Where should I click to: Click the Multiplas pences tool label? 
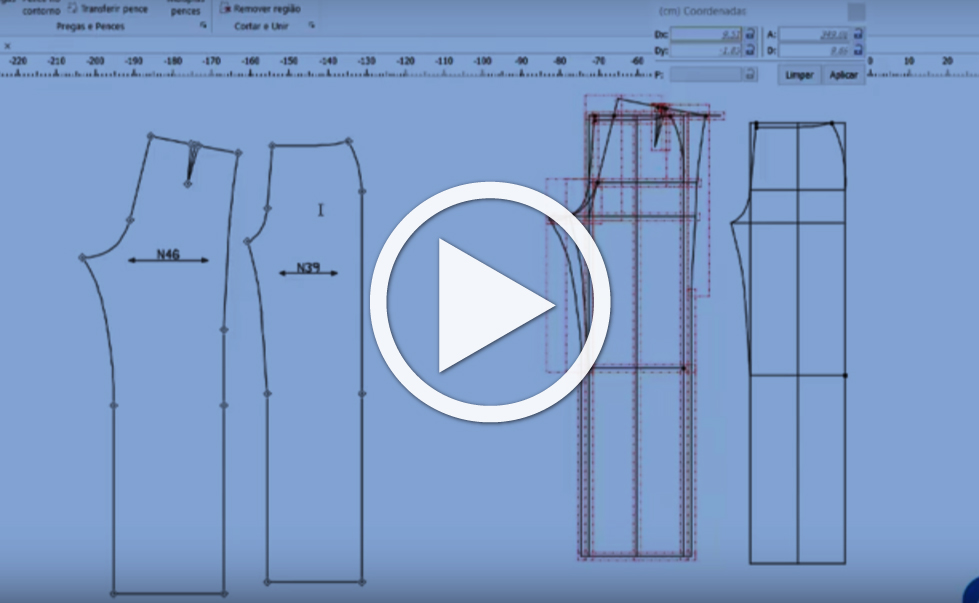(x=185, y=7)
